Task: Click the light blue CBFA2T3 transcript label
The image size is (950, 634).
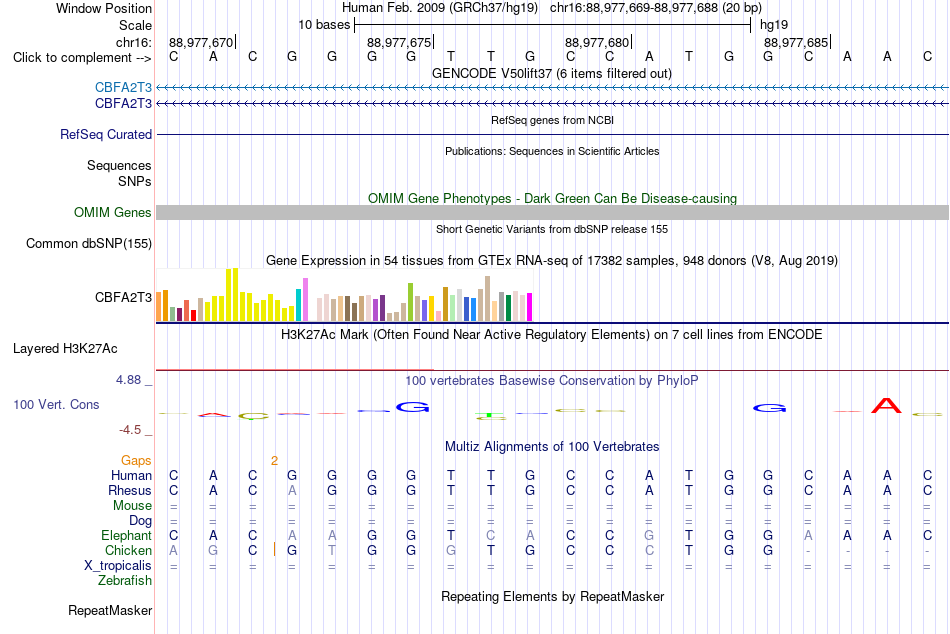Action: click(123, 87)
